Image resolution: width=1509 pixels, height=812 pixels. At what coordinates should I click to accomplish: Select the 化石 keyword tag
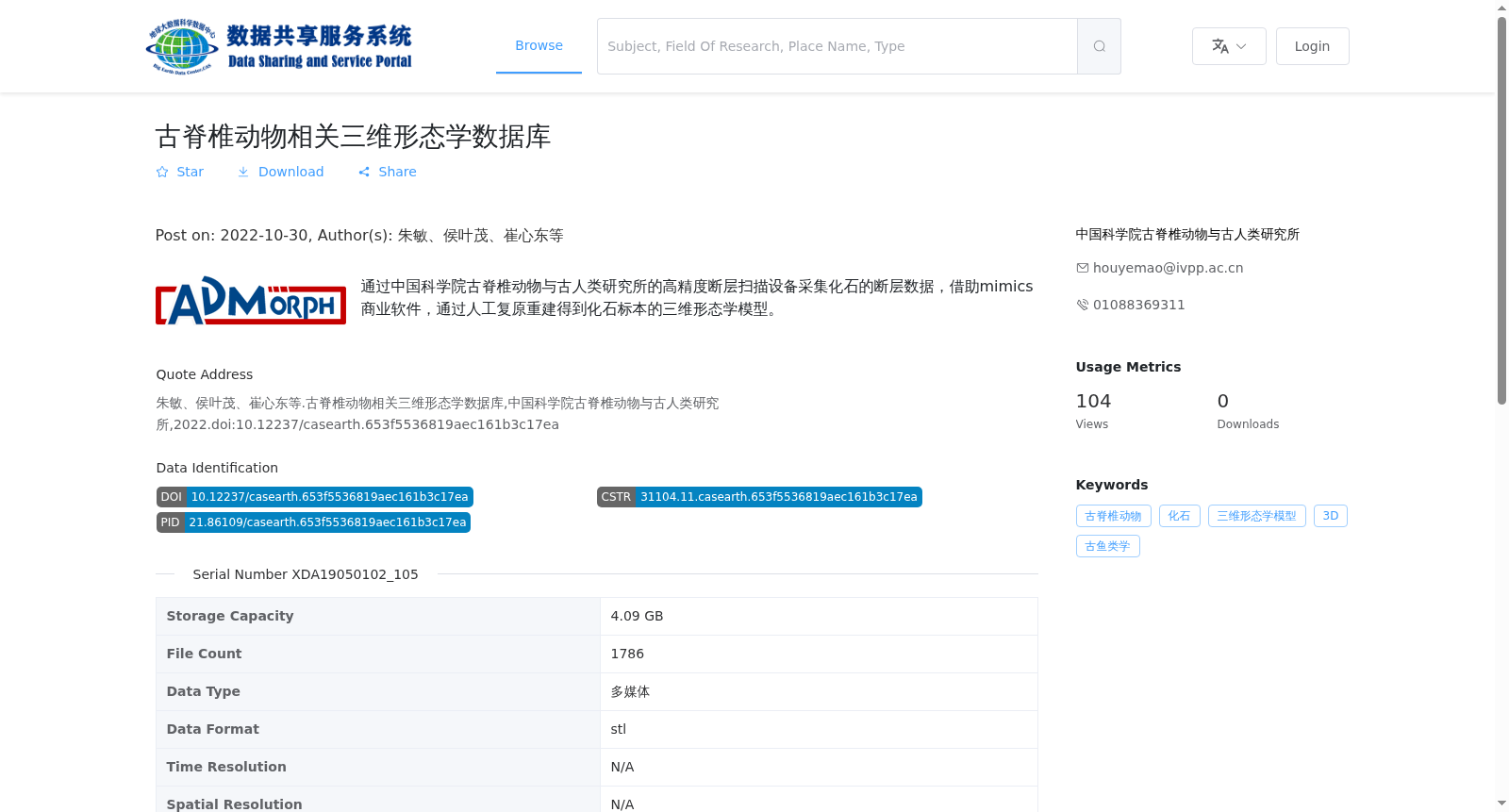pyautogui.click(x=1179, y=516)
